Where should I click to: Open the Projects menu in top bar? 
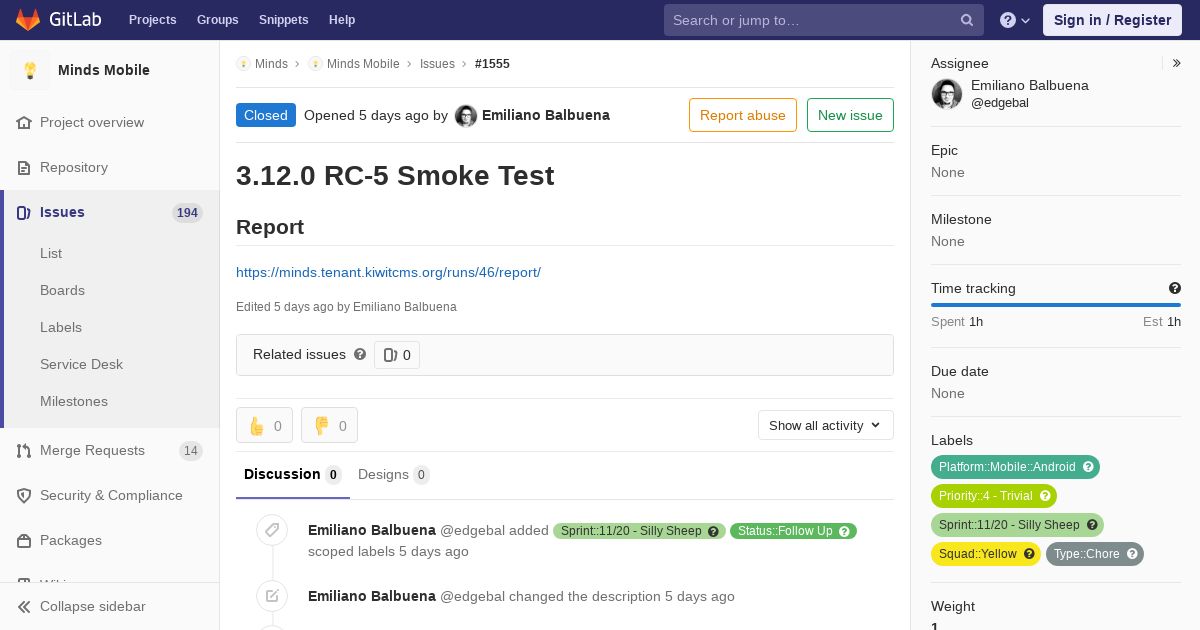coord(152,20)
